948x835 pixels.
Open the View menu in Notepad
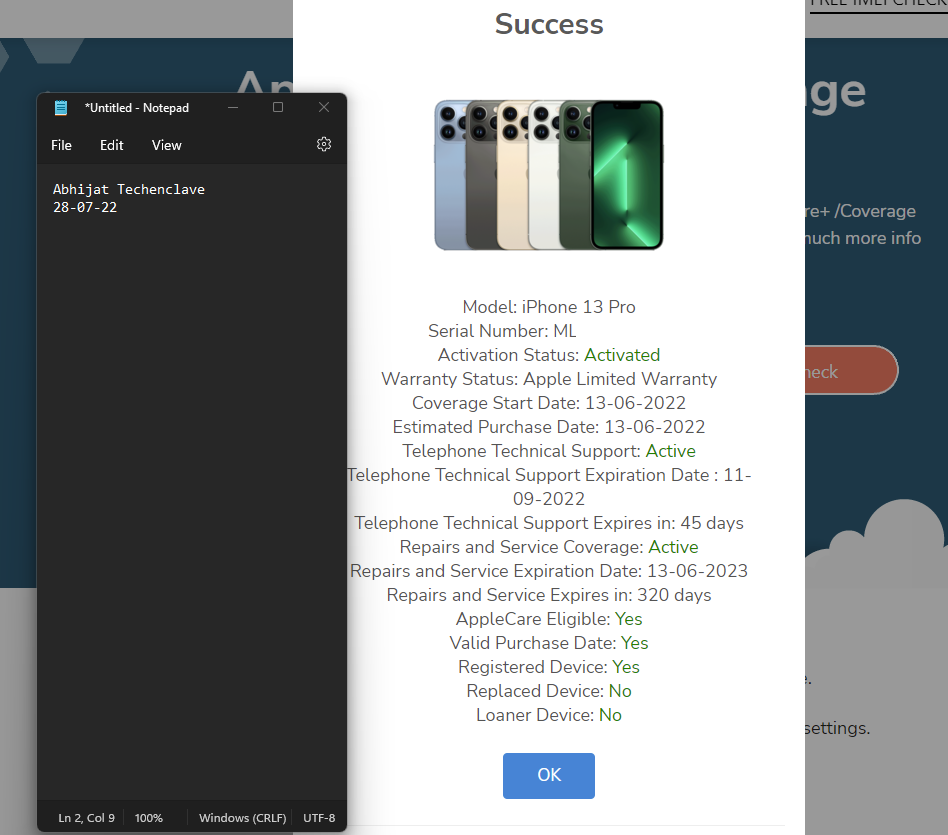click(166, 145)
